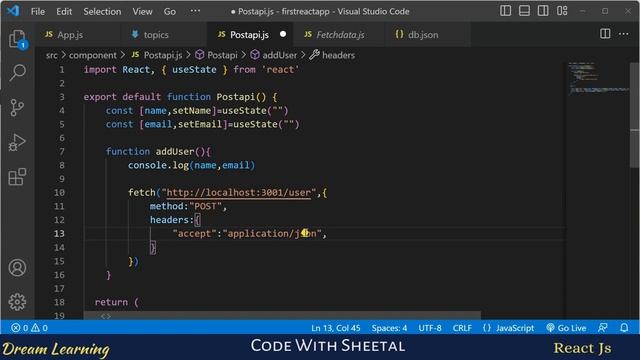Open the Edit menu

[64, 11]
